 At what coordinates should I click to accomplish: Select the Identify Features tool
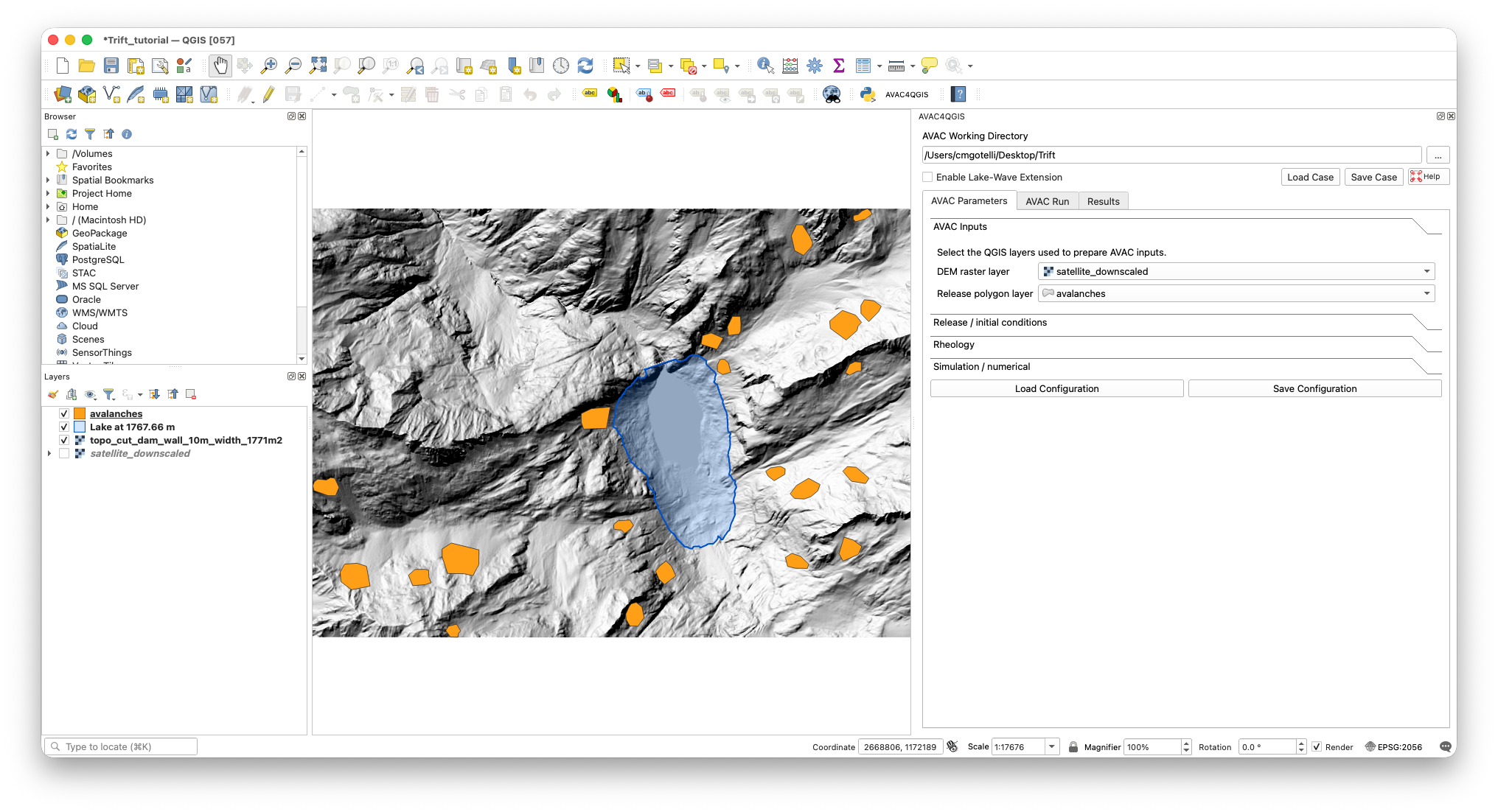point(766,66)
